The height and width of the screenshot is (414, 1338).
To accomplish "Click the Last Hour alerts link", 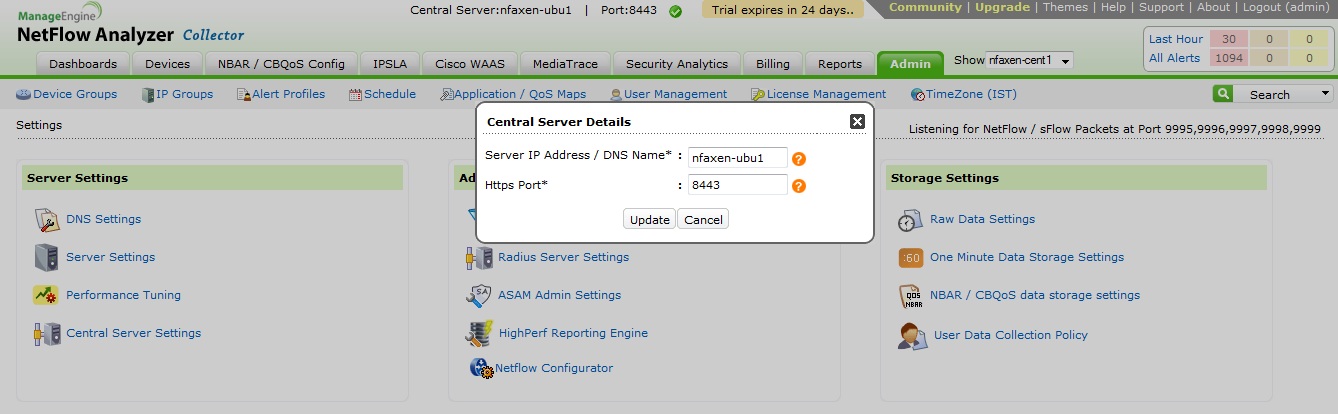I will tap(1176, 39).
